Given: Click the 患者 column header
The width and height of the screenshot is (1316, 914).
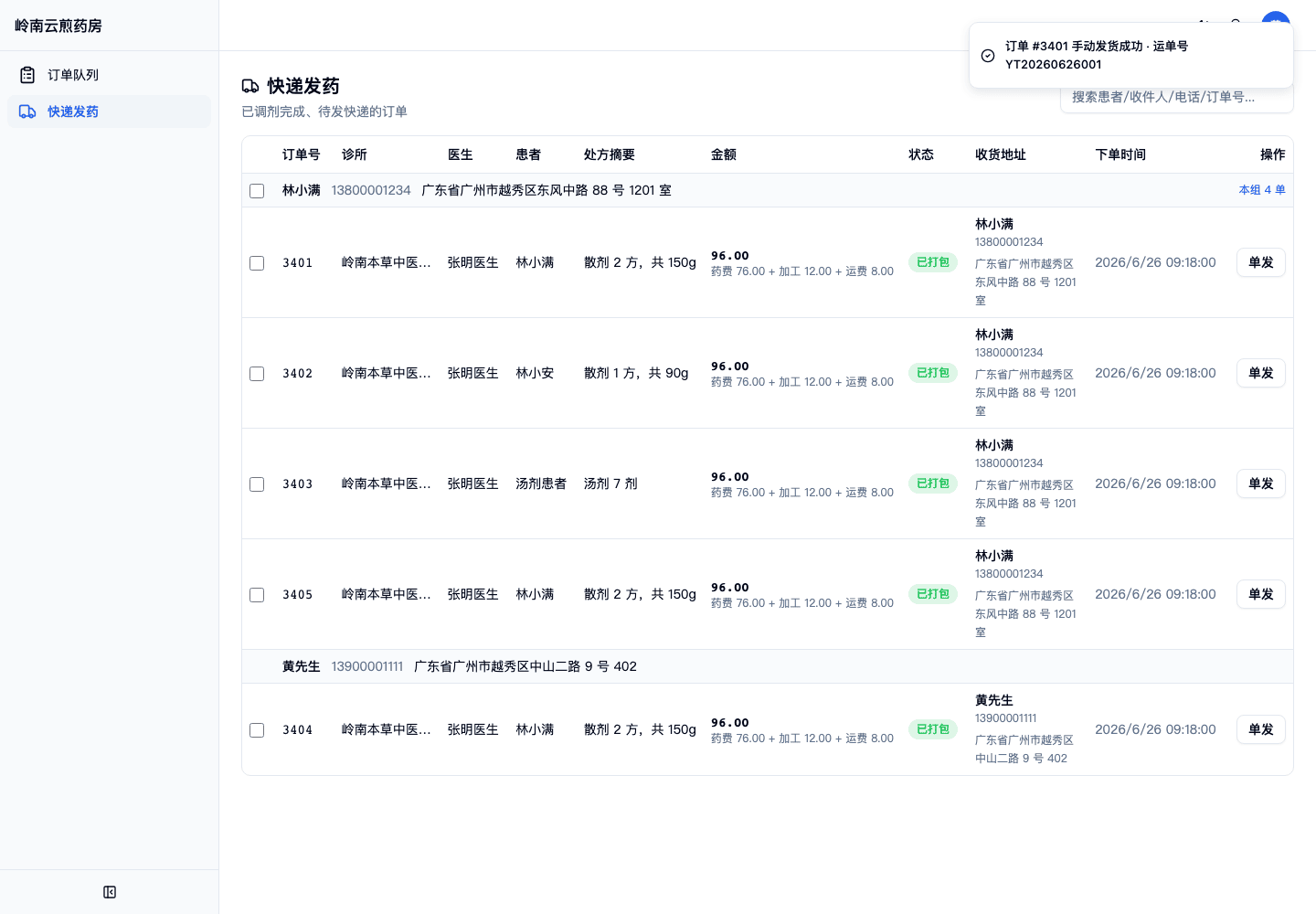Looking at the screenshot, I should click(x=528, y=154).
